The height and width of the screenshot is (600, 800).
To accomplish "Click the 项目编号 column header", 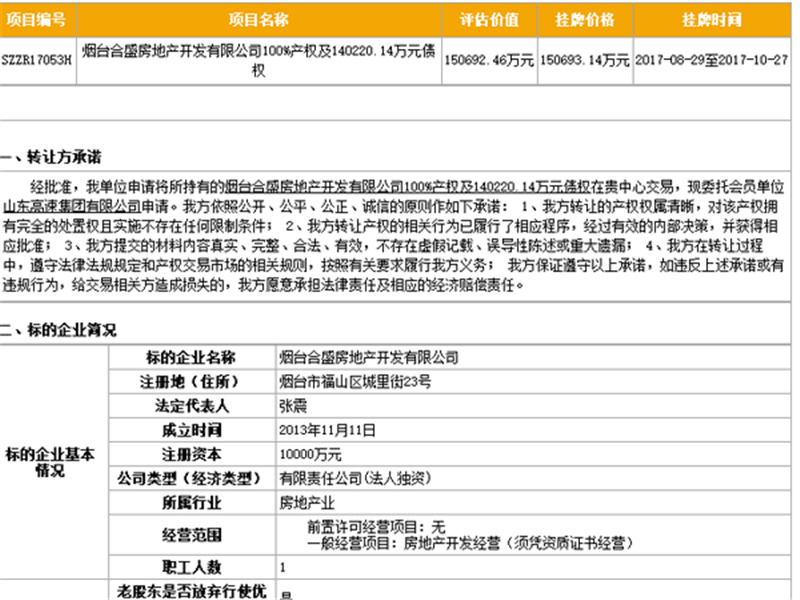I will pos(36,20).
